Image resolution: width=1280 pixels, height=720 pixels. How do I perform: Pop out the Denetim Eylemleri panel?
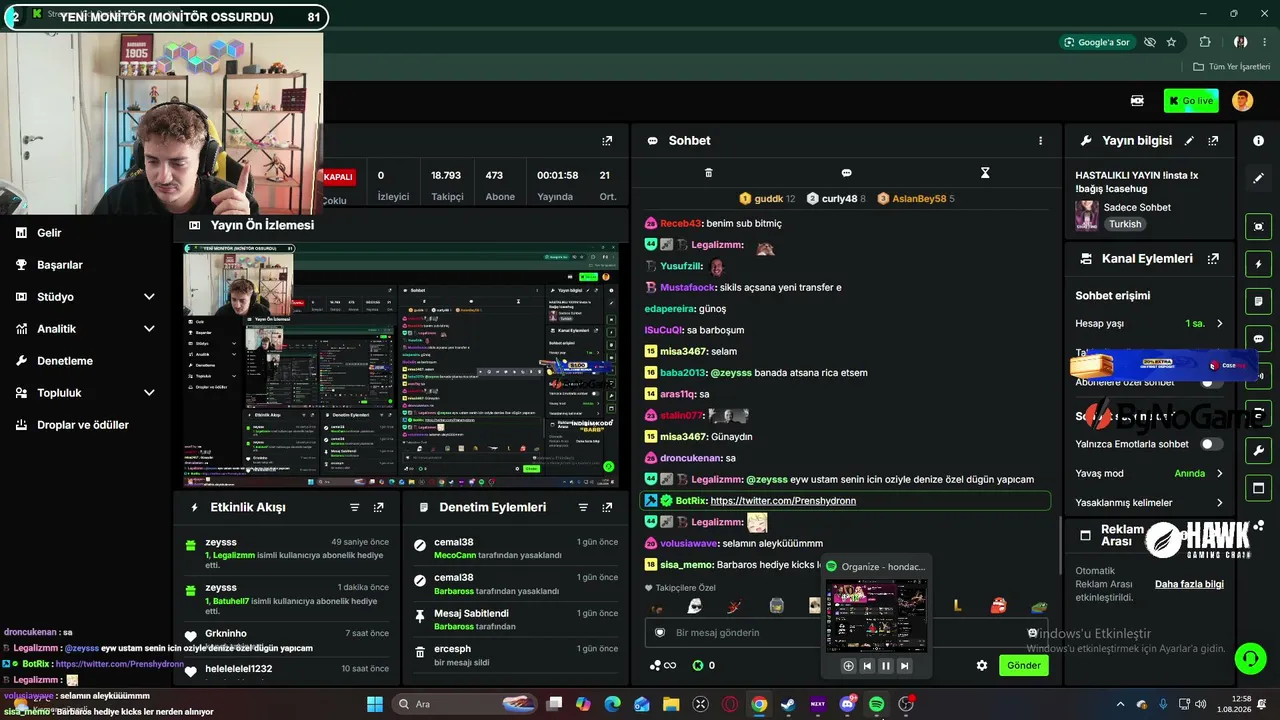pyautogui.click(x=607, y=508)
